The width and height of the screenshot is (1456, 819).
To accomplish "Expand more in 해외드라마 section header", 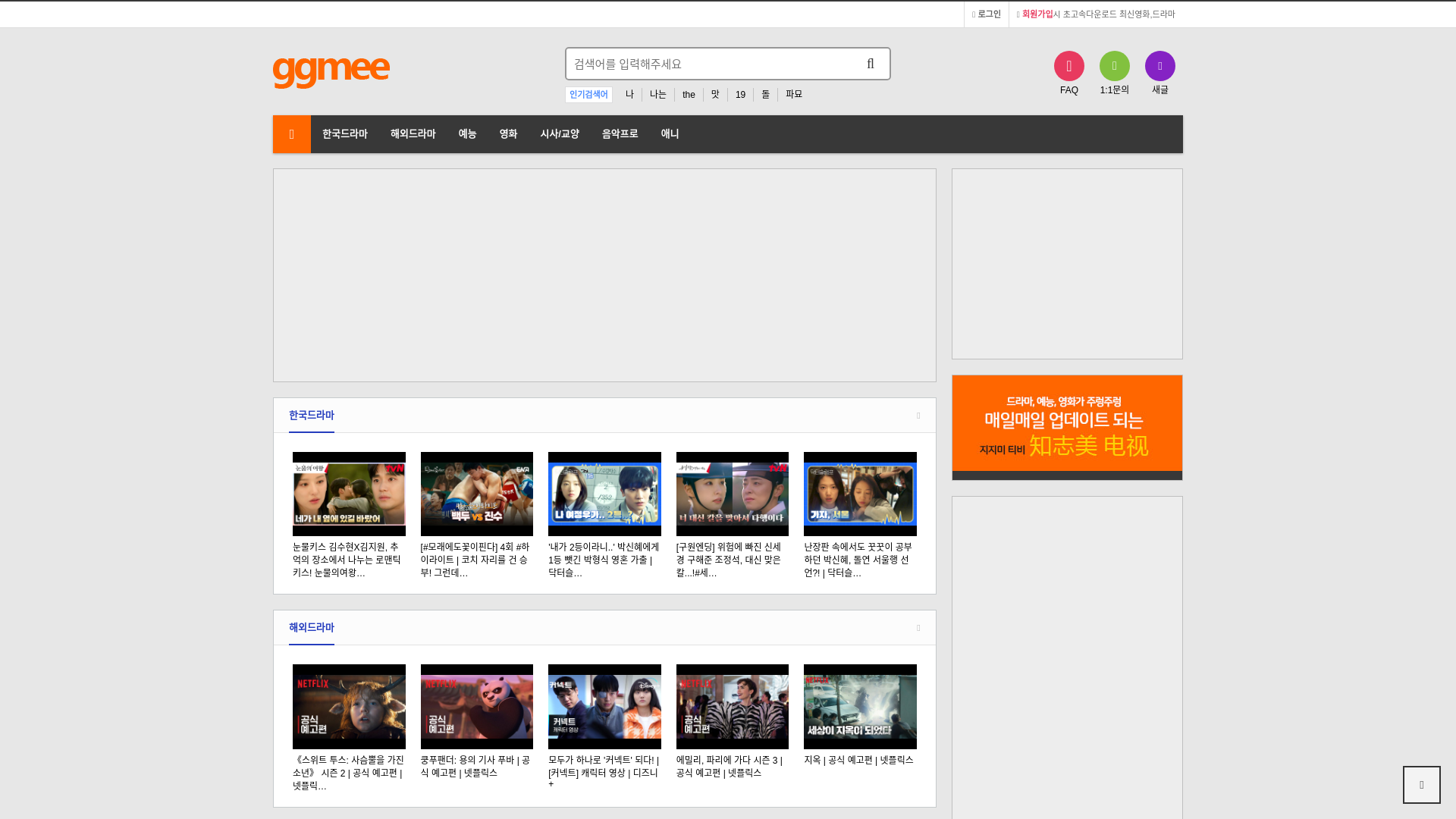I will pyautogui.click(x=918, y=628).
